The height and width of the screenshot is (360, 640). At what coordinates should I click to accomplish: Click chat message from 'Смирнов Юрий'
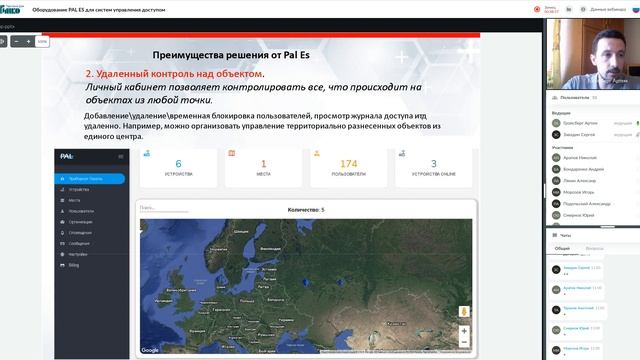point(576,330)
